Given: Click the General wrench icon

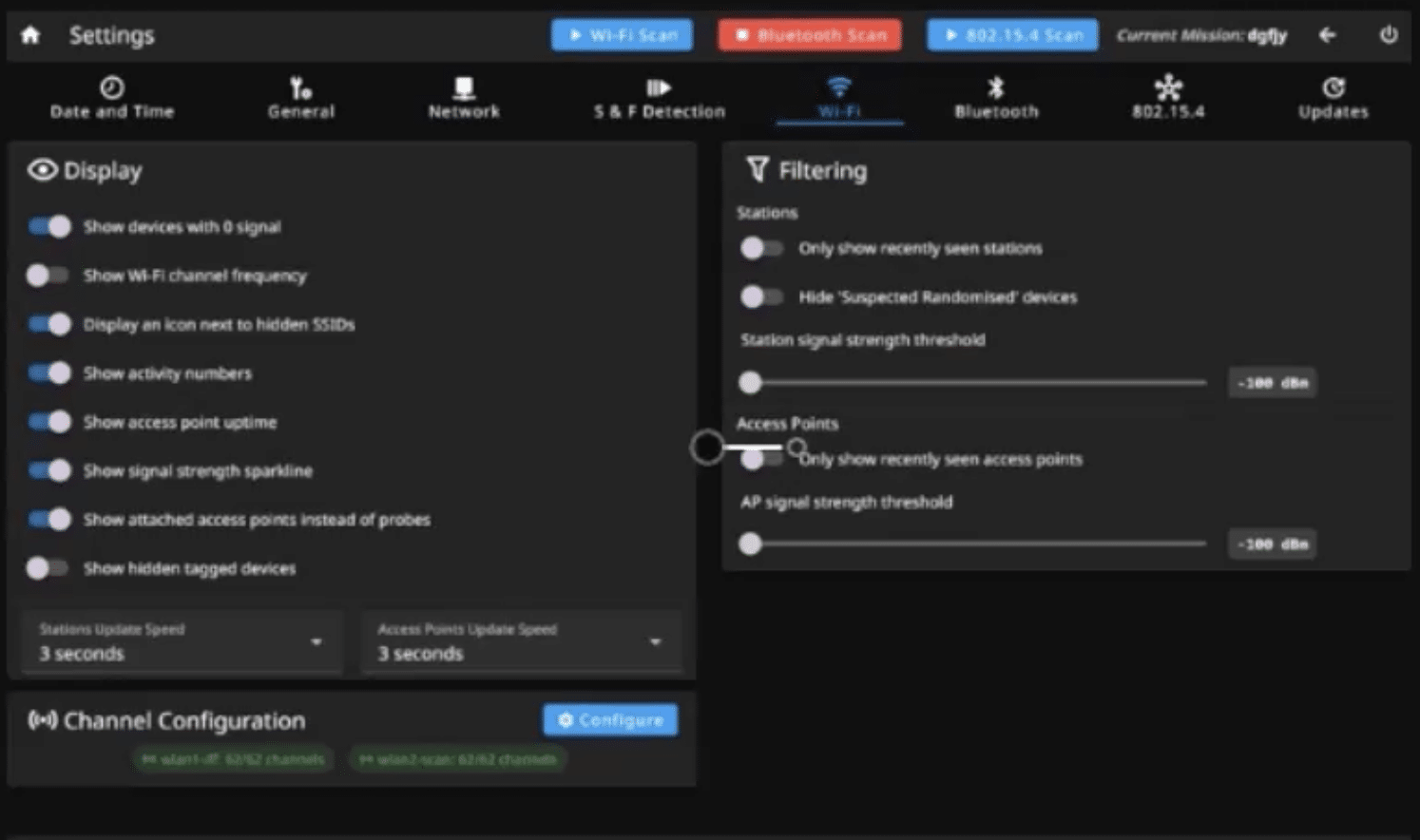Looking at the screenshot, I should point(300,87).
